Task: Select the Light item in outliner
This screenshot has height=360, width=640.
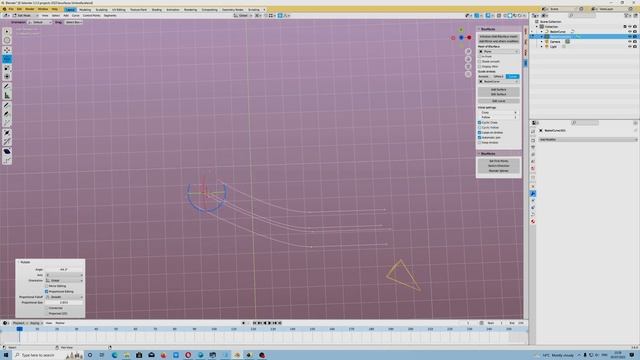Action: coord(553,47)
